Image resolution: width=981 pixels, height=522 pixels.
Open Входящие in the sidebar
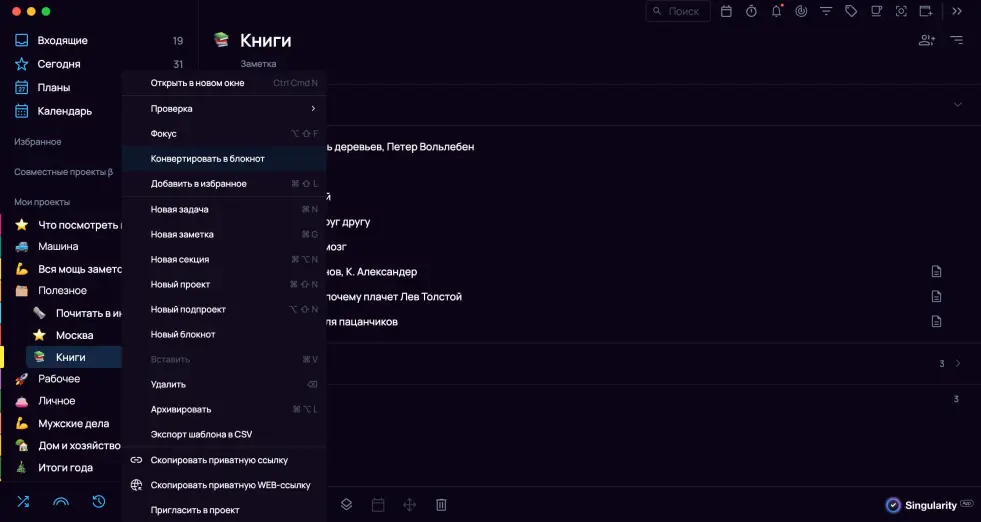pos(62,41)
